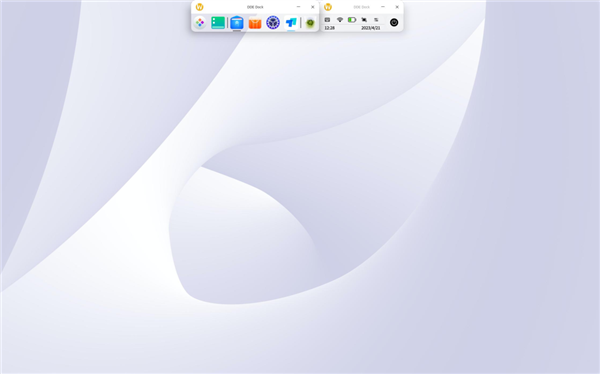Screen dimensions: 600x374
Task: Minimize the left DDE Dock window
Action: point(298,7)
